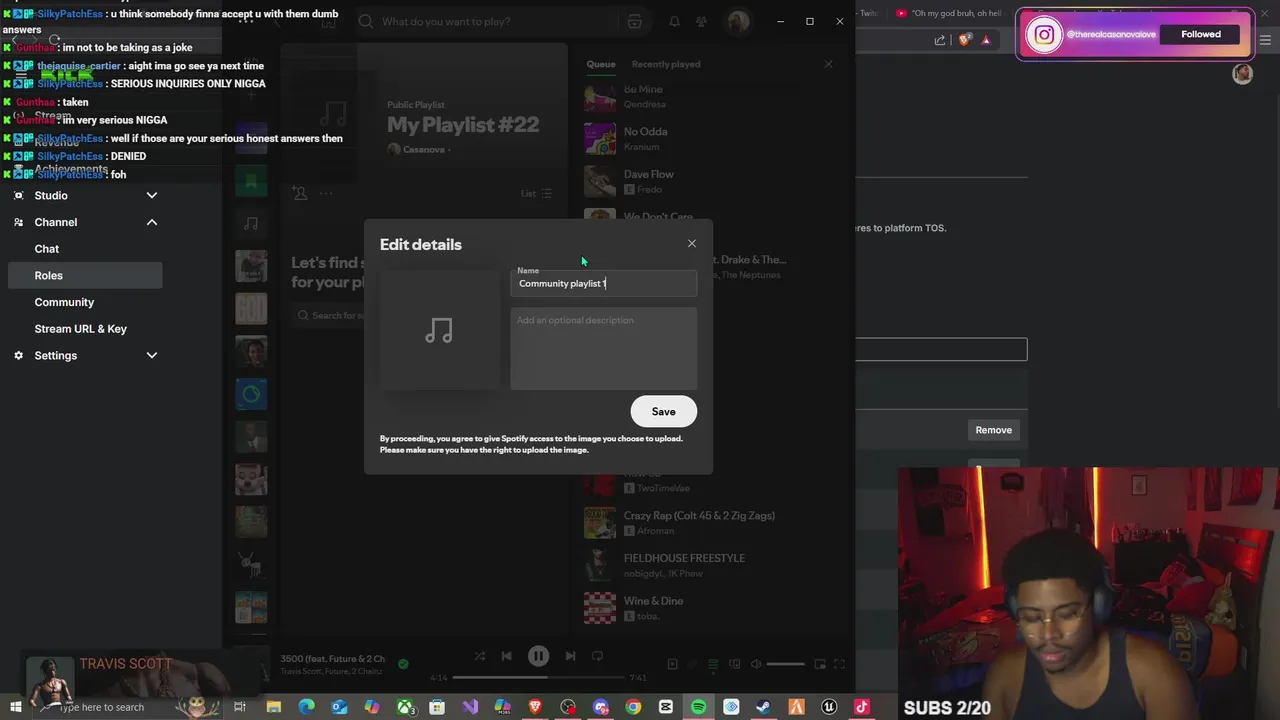
Task: Toggle repeat in Spotify player
Action: coord(597,656)
